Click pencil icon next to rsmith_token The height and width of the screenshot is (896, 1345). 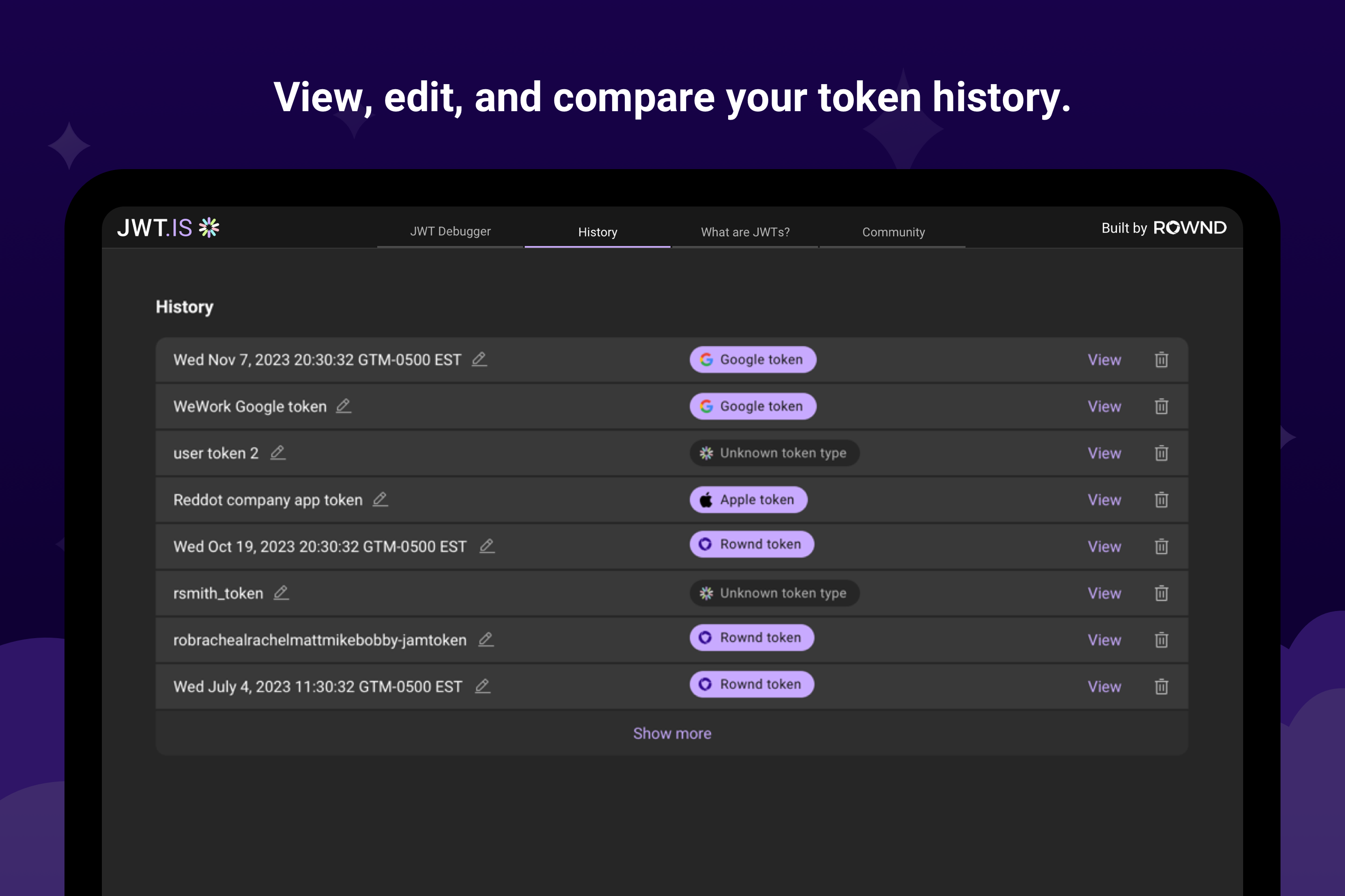[x=281, y=593]
